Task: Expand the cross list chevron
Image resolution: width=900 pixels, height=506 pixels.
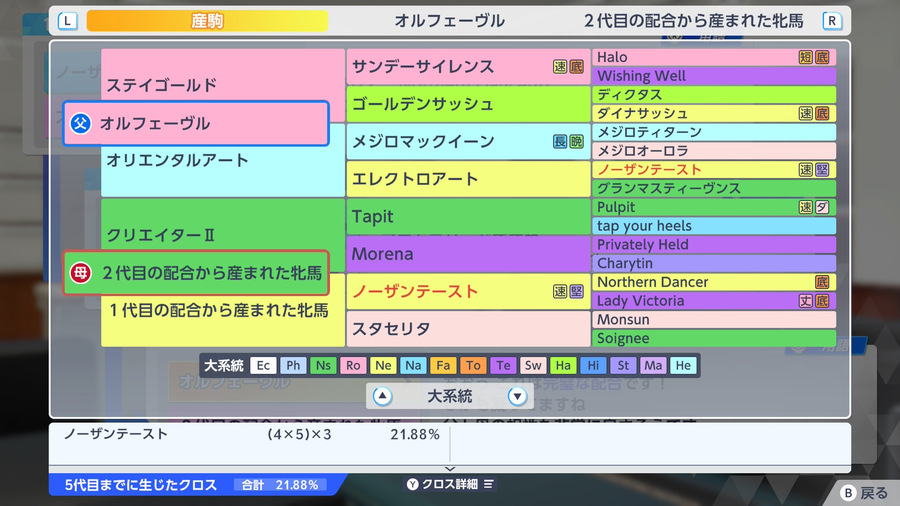Action: pos(450,469)
